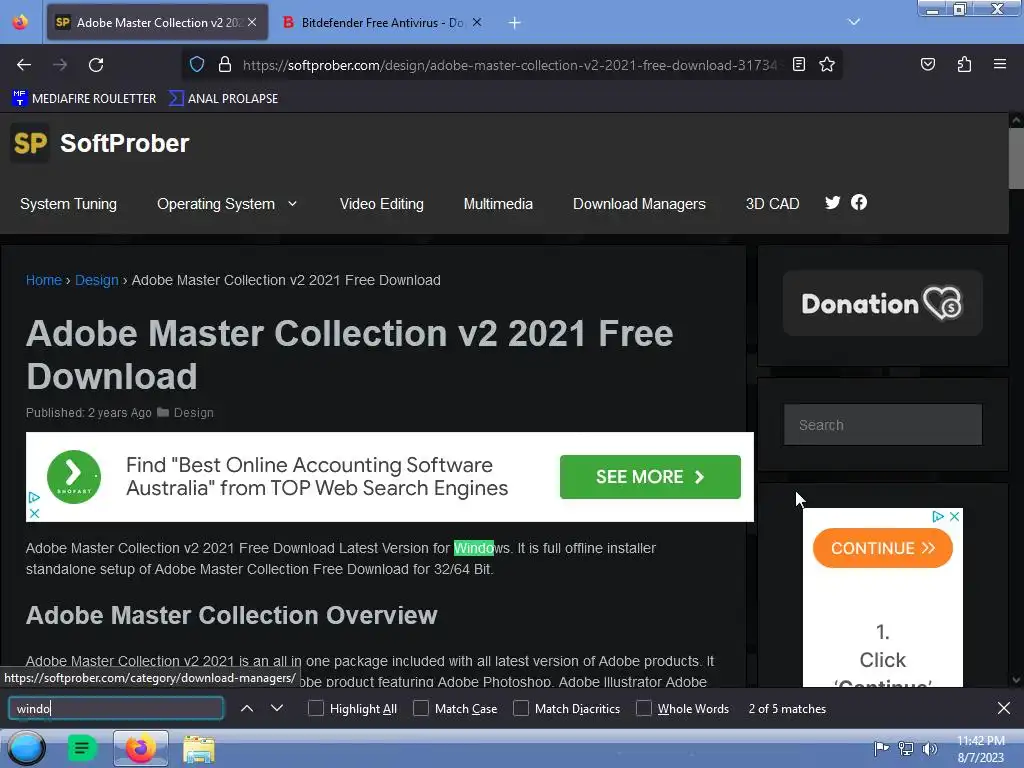Image resolution: width=1024 pixels, height=768 pixels.
Task: Open the Multimedia menu item
Action: coord(498,204)
